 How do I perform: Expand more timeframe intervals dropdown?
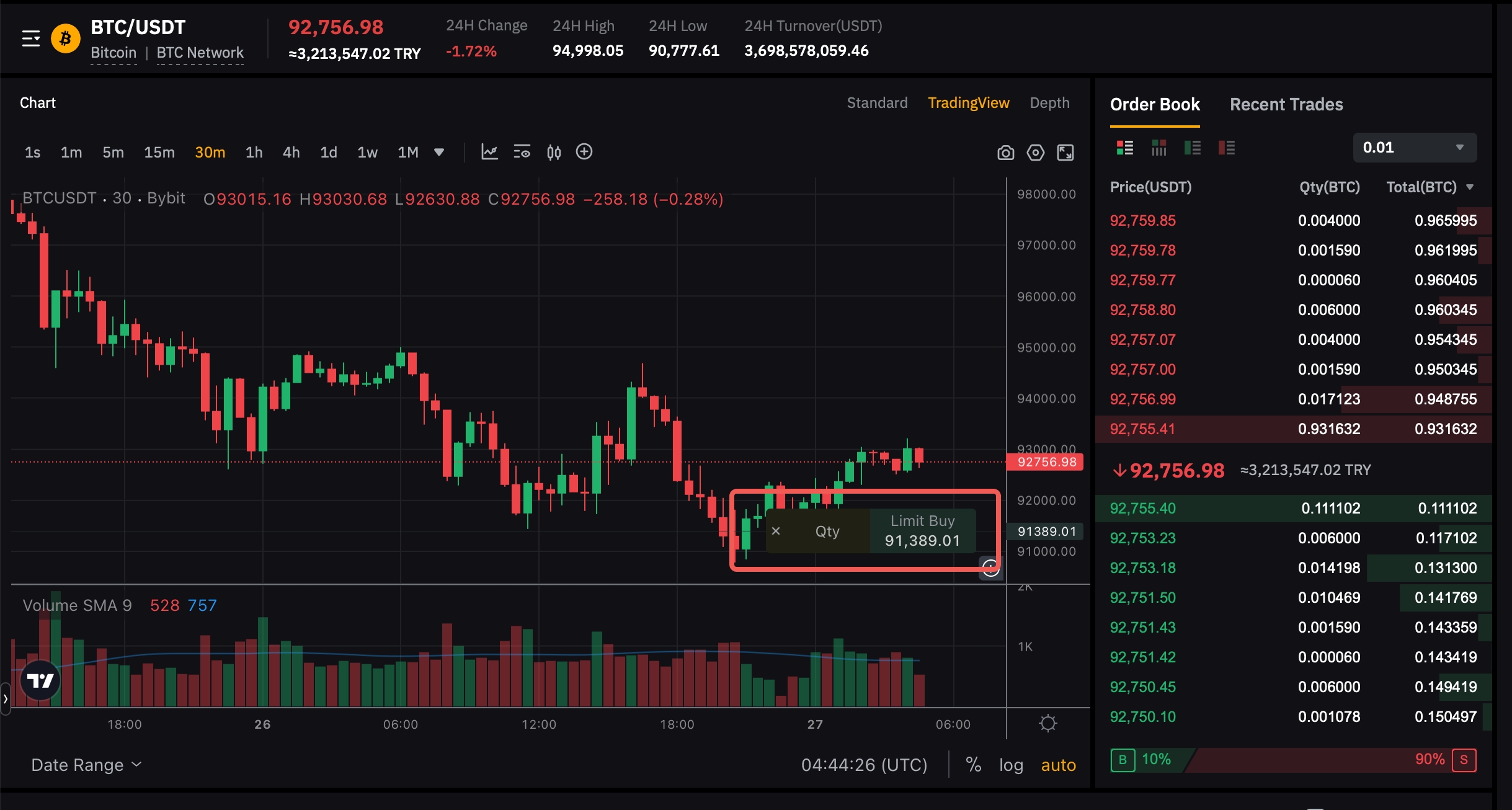[439, 152]
